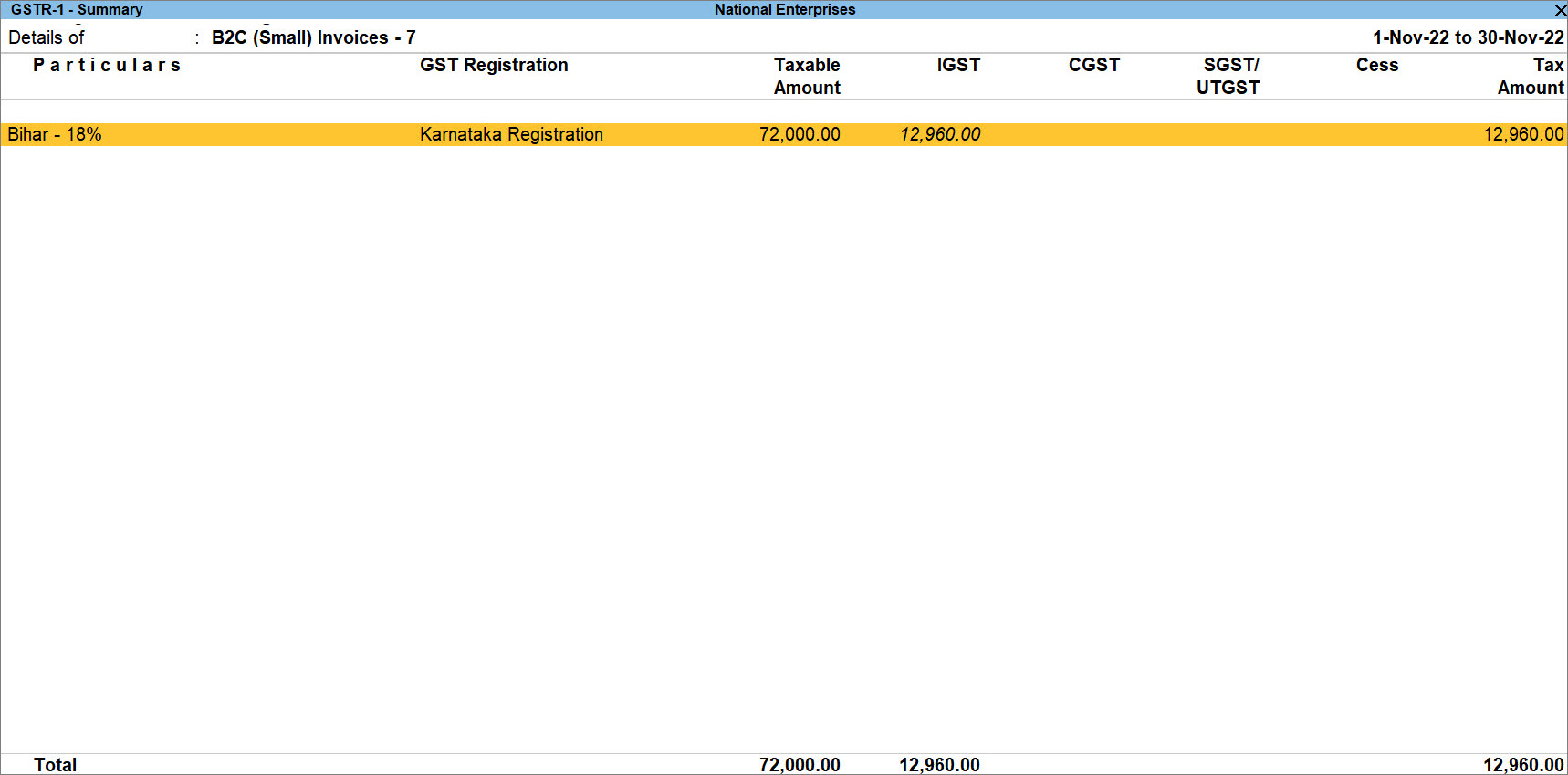Screen dimensions: 1568x775
Task: Click National Enterprises company title
Action: point(785,10)
